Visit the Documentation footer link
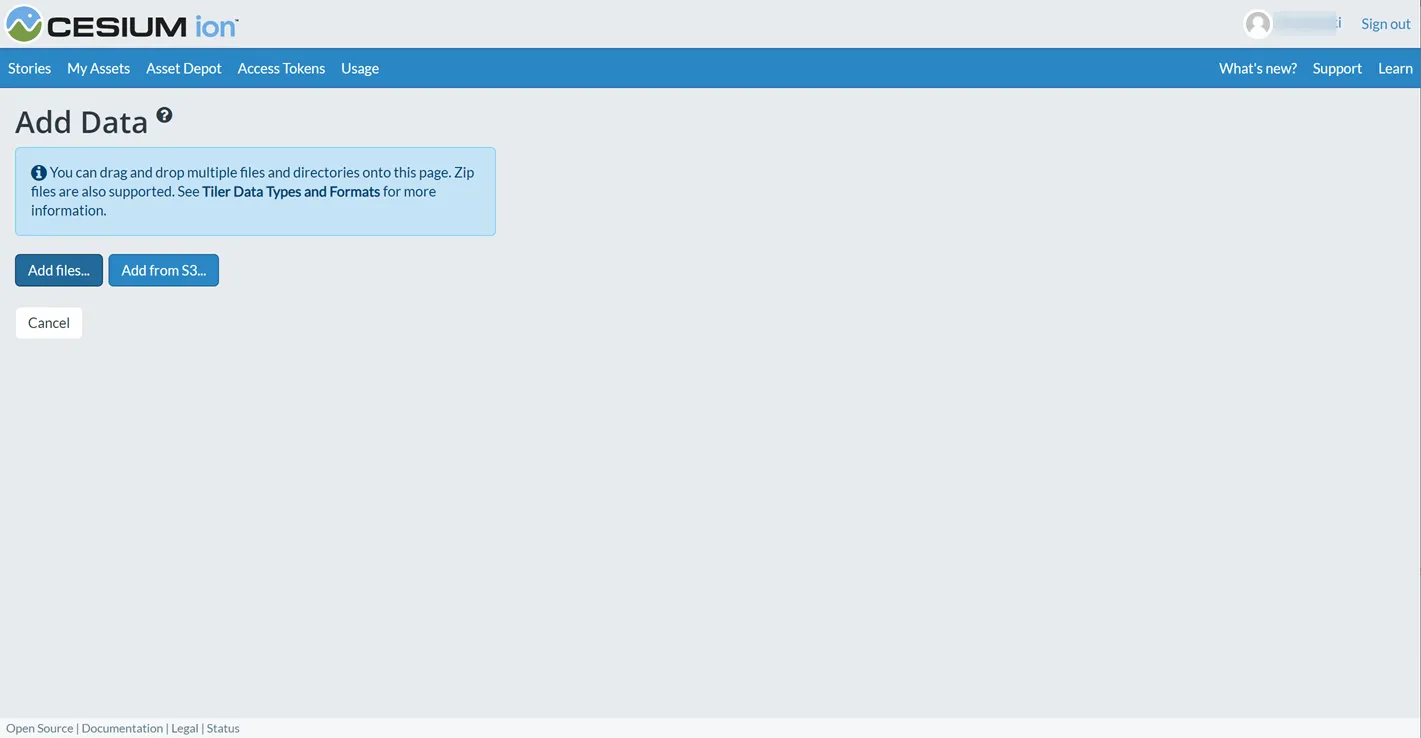The width and height of the screenshot is (1421, 738). coord(122,728)
